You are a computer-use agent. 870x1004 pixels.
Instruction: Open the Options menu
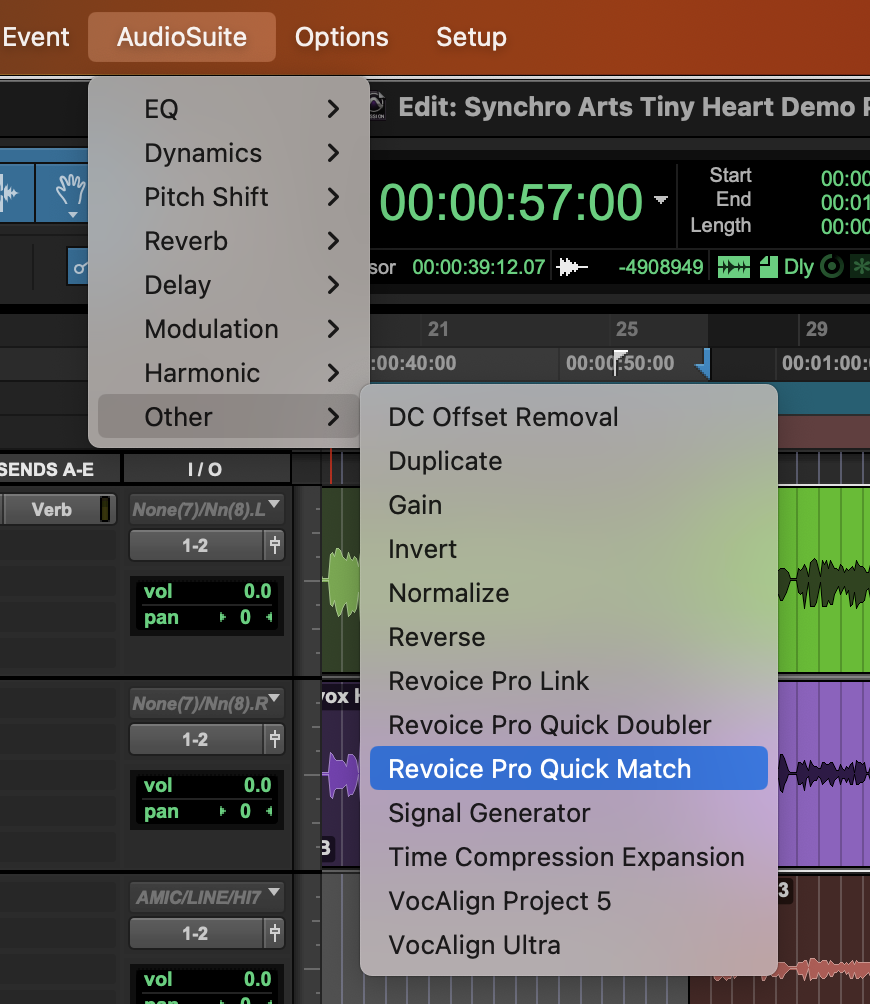tap(341, 37)
